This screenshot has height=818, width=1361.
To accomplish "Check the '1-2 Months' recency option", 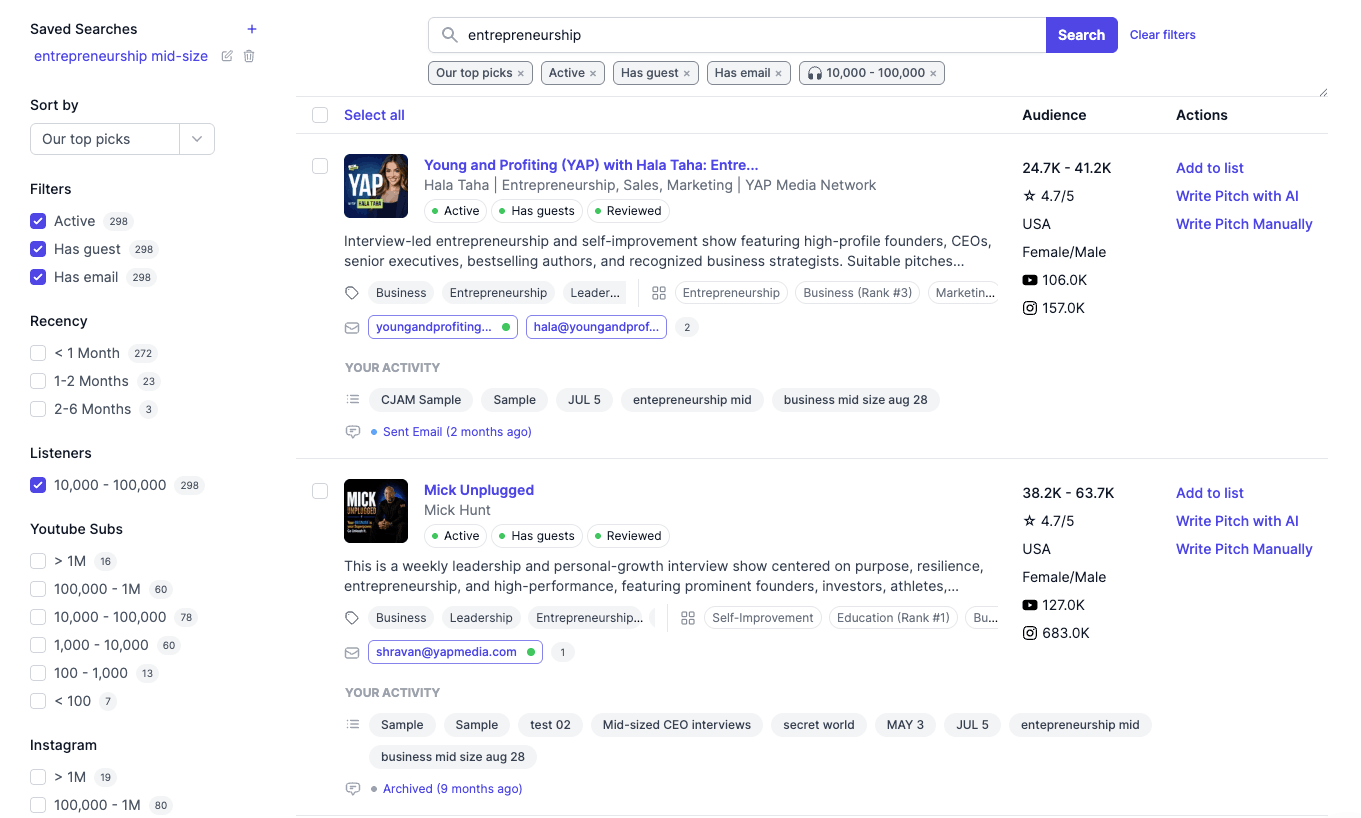I will point(38,381).
